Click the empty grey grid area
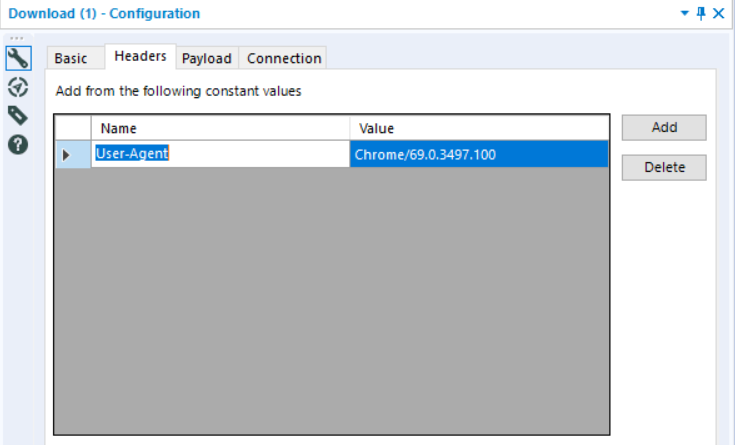 330,300
